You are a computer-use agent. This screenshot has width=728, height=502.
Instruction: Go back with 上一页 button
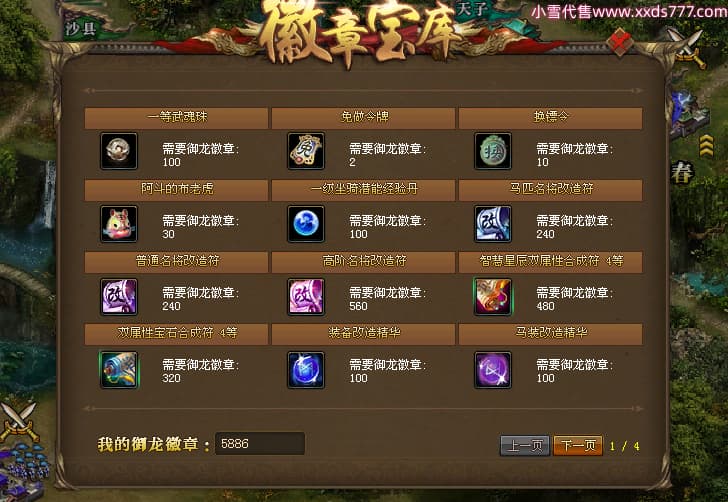click(x=525, y=446)
